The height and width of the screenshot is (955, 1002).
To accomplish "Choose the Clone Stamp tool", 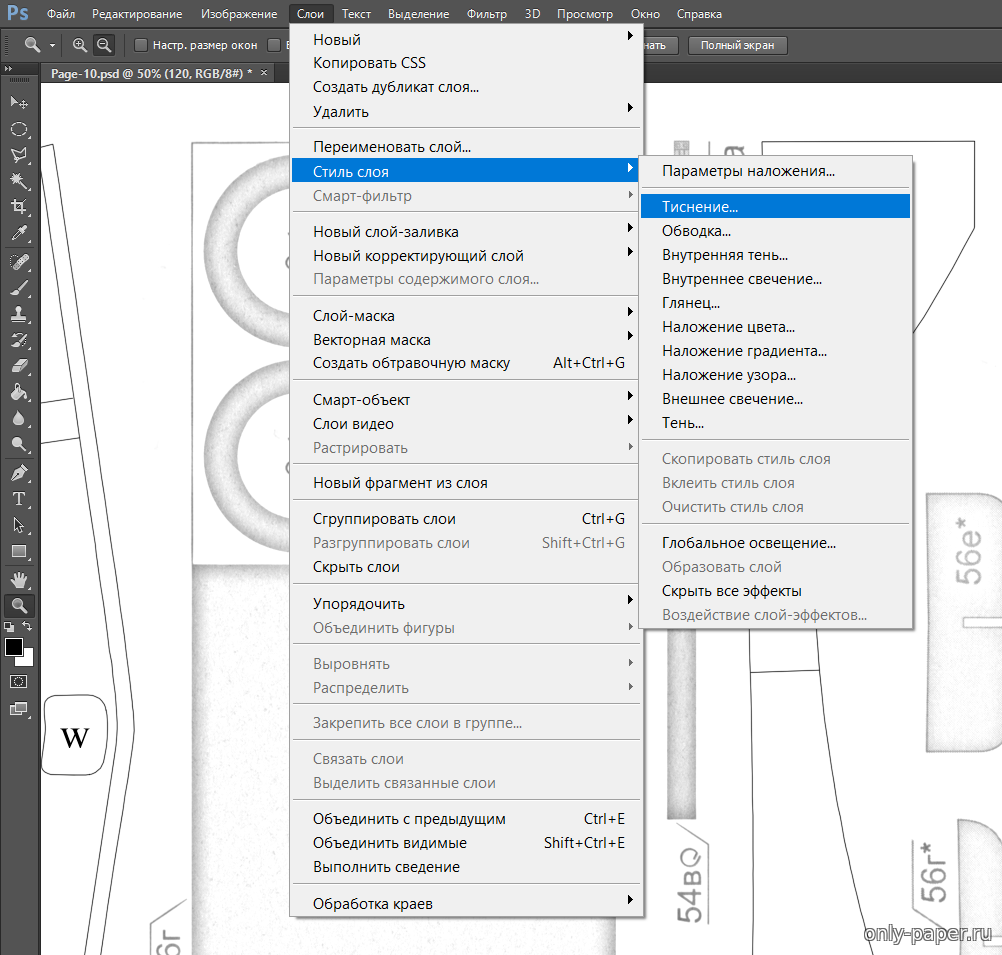I will pyautogui.click(x=18, y=313).
